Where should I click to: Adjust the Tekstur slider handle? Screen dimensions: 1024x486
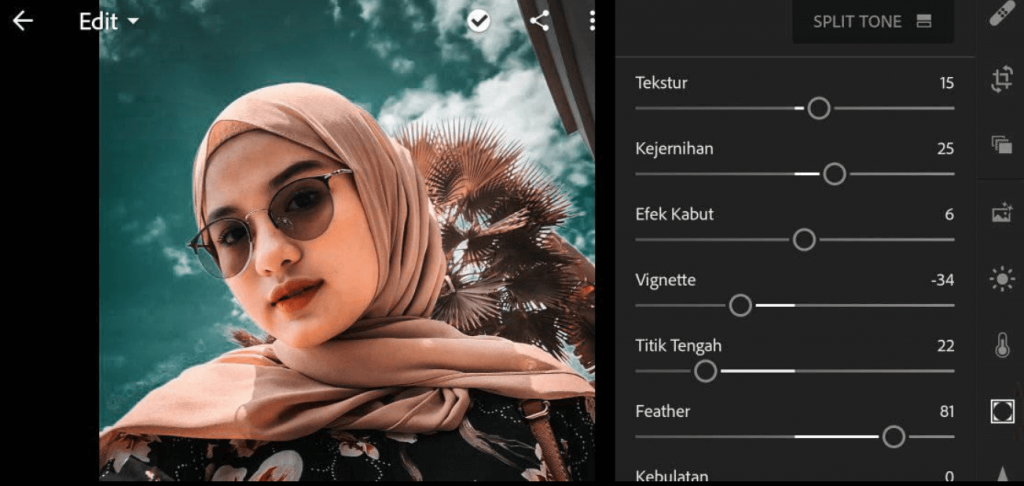click(819, 108)
